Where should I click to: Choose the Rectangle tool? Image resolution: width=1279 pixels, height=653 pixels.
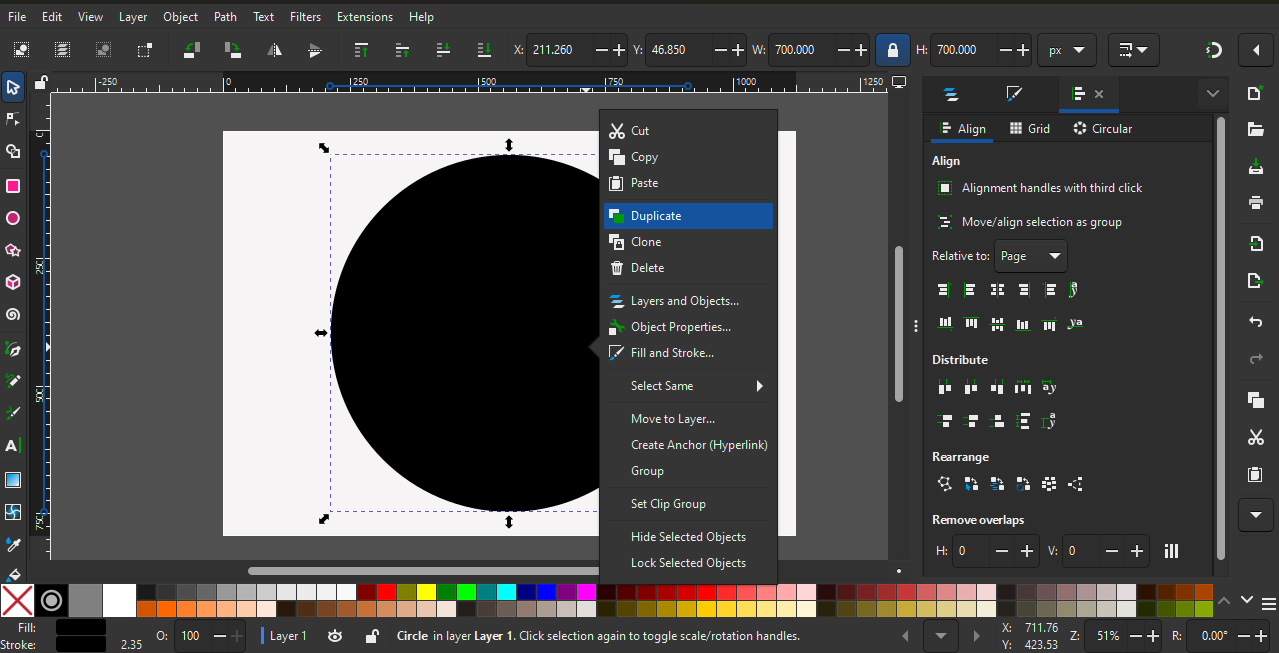13,186
